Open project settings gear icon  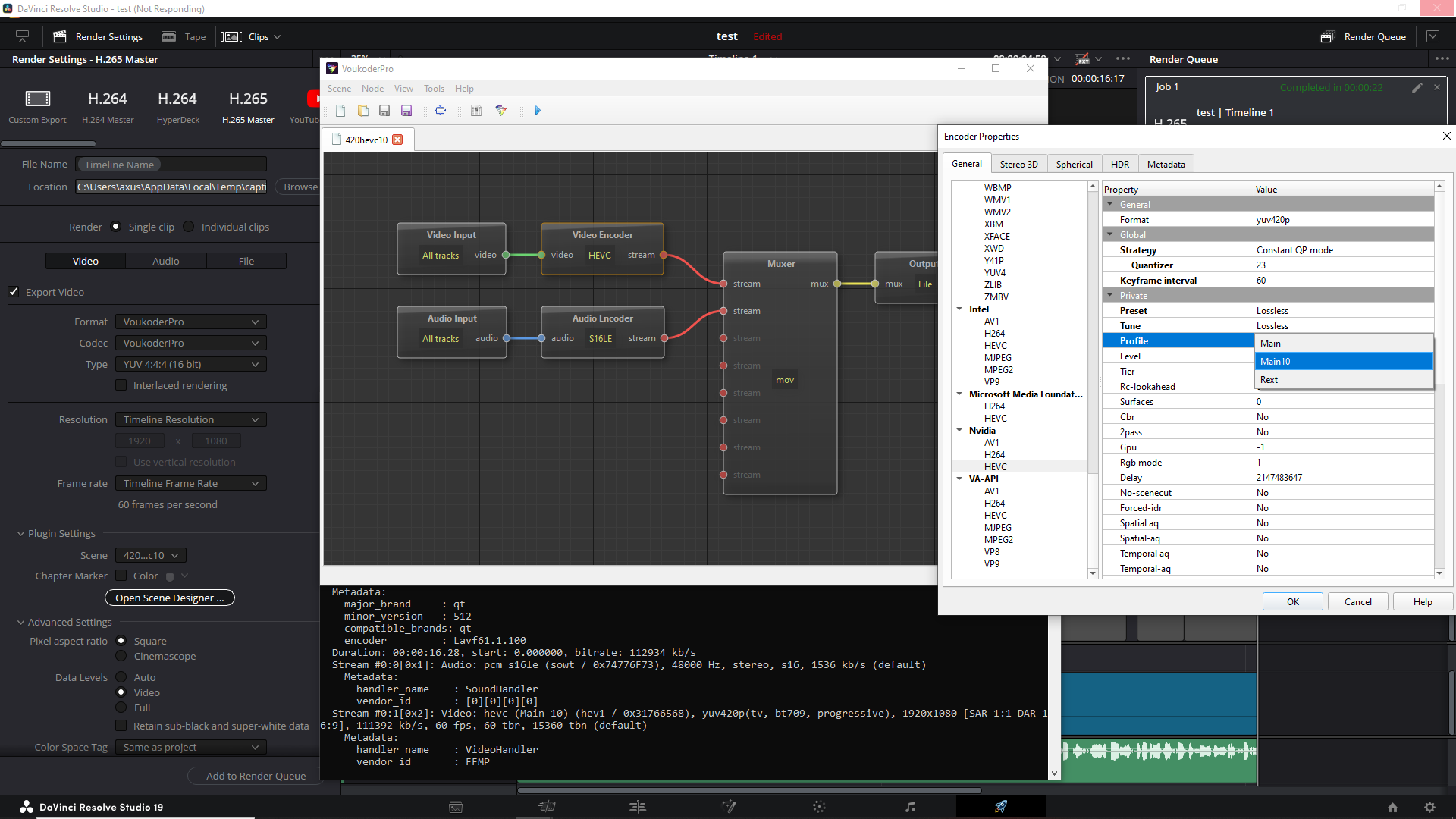(x=1429, y=808)
